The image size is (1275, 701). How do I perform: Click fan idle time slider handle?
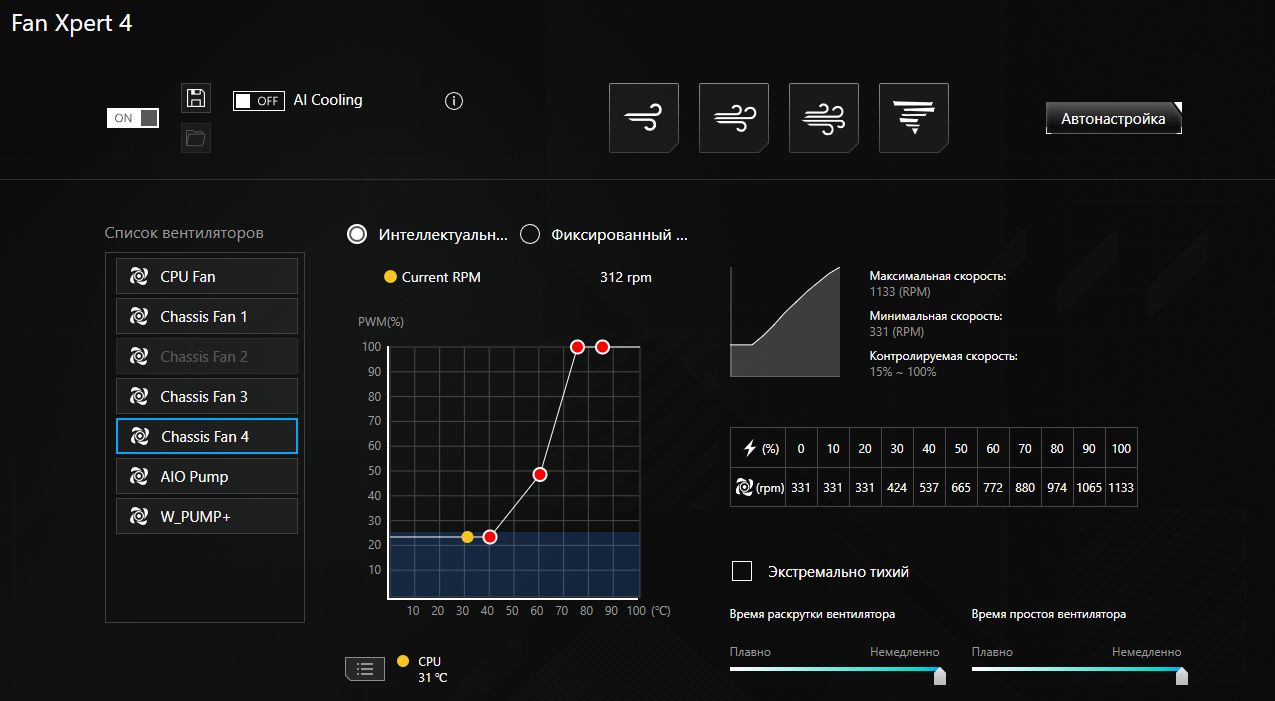1182,677
